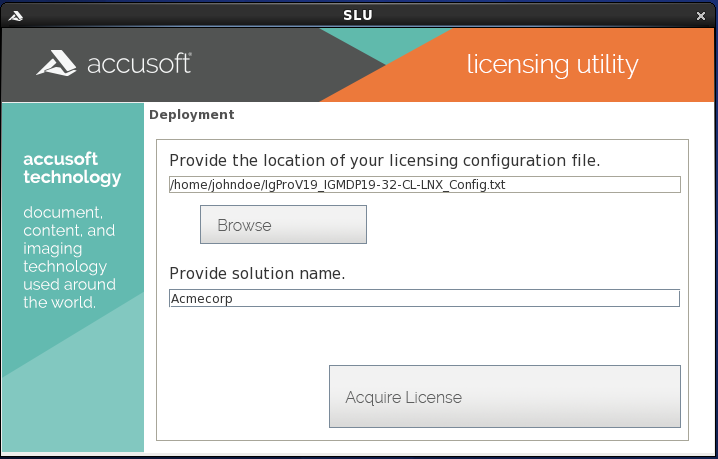
Task: Focus the licensing configuration file path field
Action: 424,184
